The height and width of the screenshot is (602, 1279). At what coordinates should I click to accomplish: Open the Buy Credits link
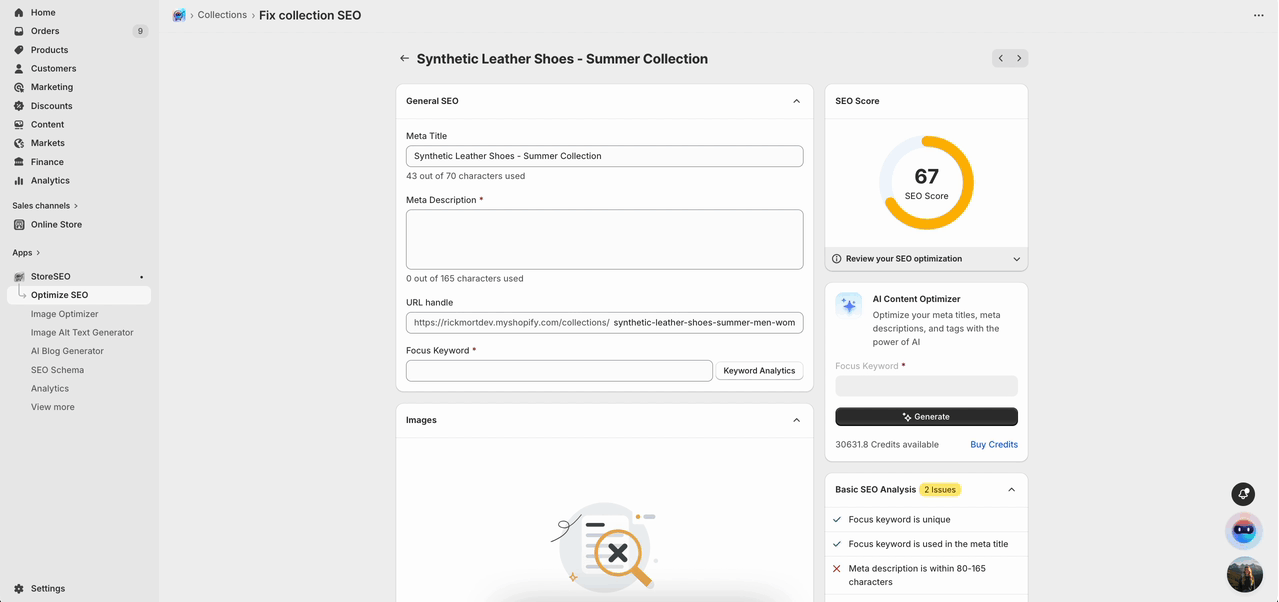click(x=993, y=444)
